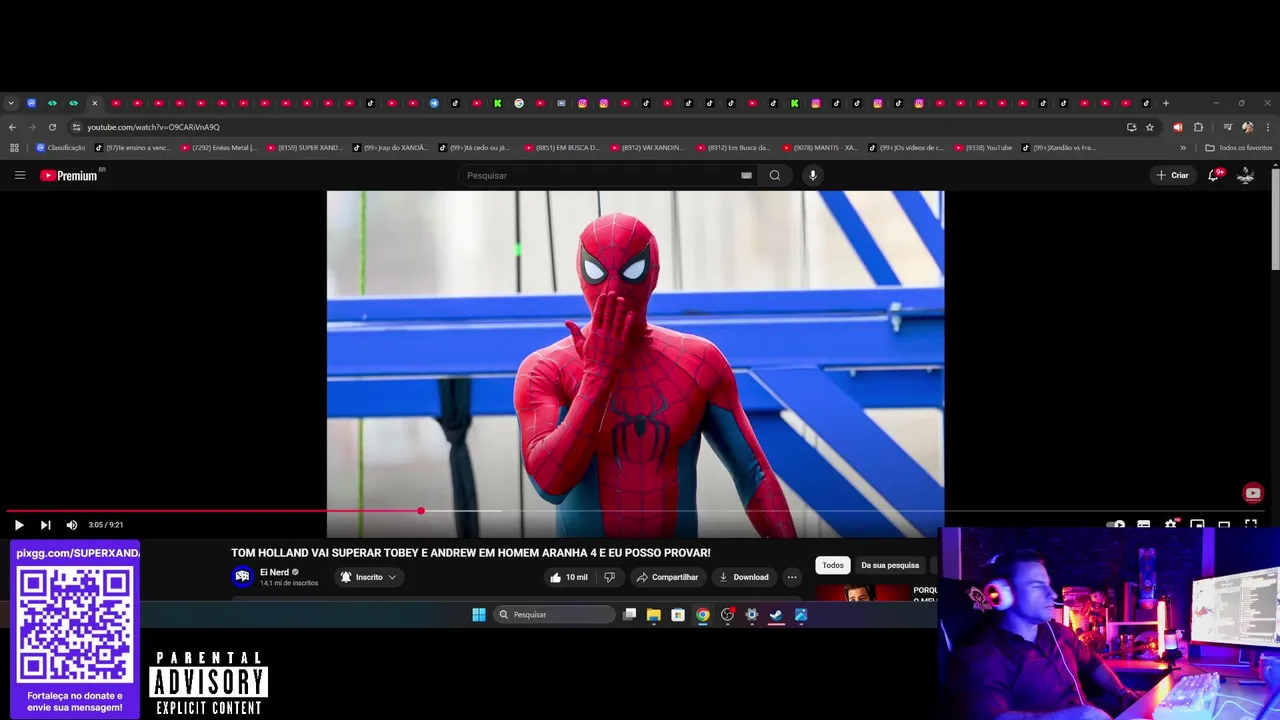Mute the video volume speaker
The height and width of the screenshot is (720, 1280).
click(x=72, y=525)
